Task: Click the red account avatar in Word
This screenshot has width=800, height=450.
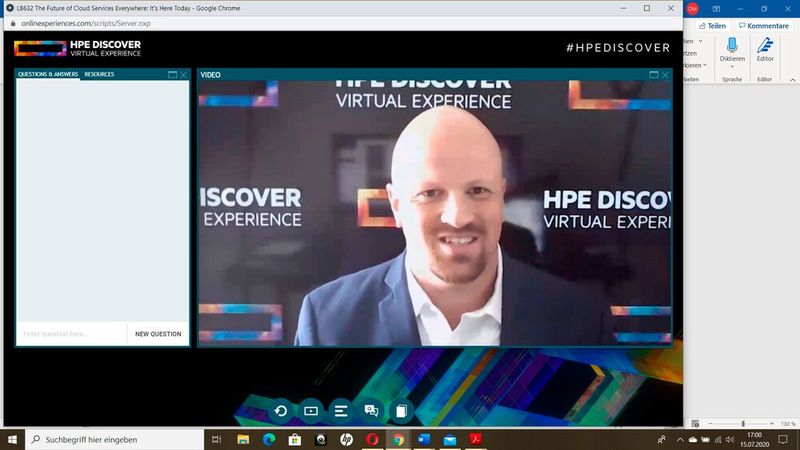Action: click(692, 9)
